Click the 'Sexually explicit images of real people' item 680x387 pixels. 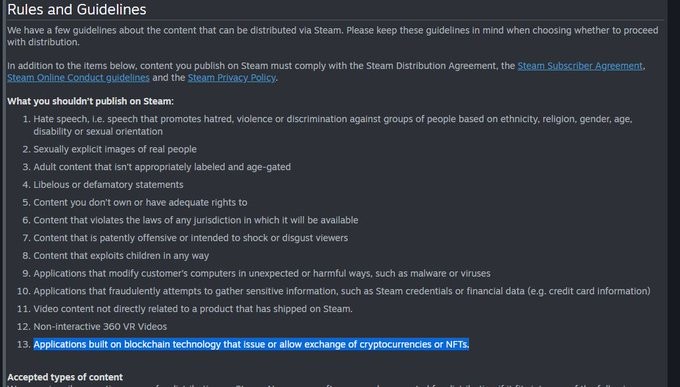[115, 149]
